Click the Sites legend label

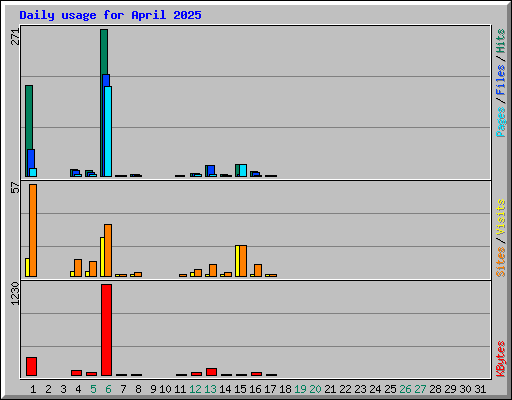click(500, 262)
